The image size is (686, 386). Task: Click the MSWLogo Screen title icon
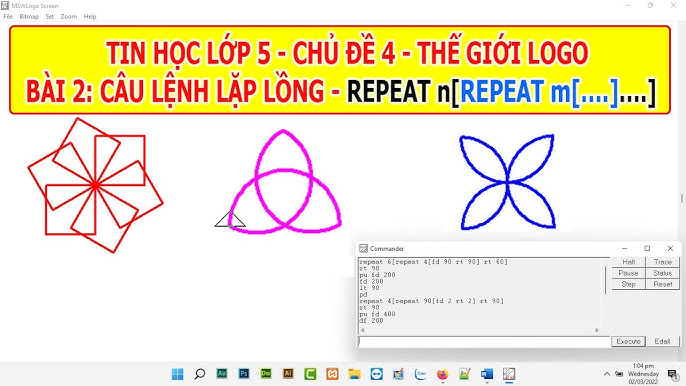point(5,6)
